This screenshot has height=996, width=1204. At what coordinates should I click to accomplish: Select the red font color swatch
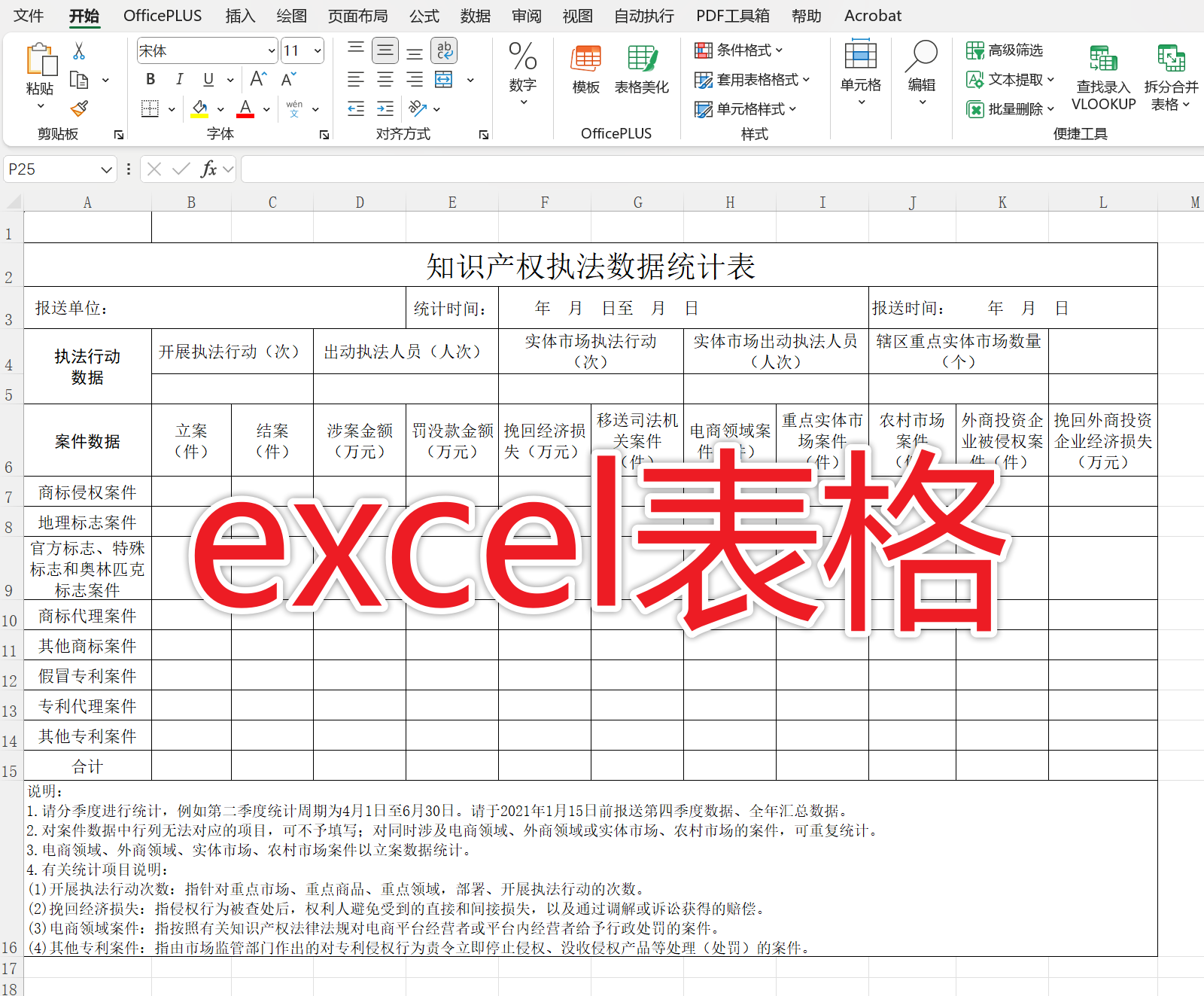[244, 114]
